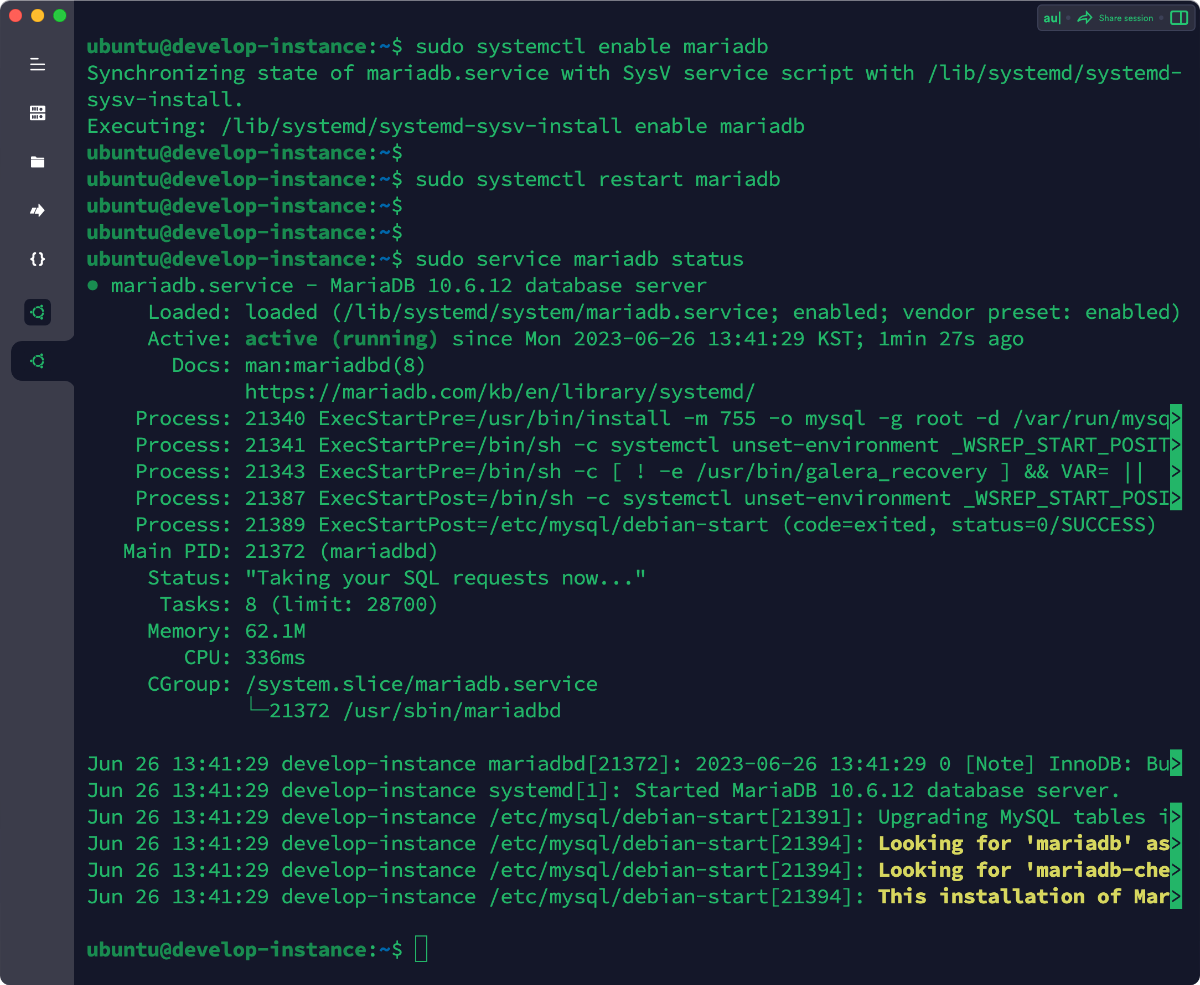Click the '[Note] InnoDB' log line
The height and width of the screenshot is (985, 1200).
pyautogui.click(x=635, y=763)
